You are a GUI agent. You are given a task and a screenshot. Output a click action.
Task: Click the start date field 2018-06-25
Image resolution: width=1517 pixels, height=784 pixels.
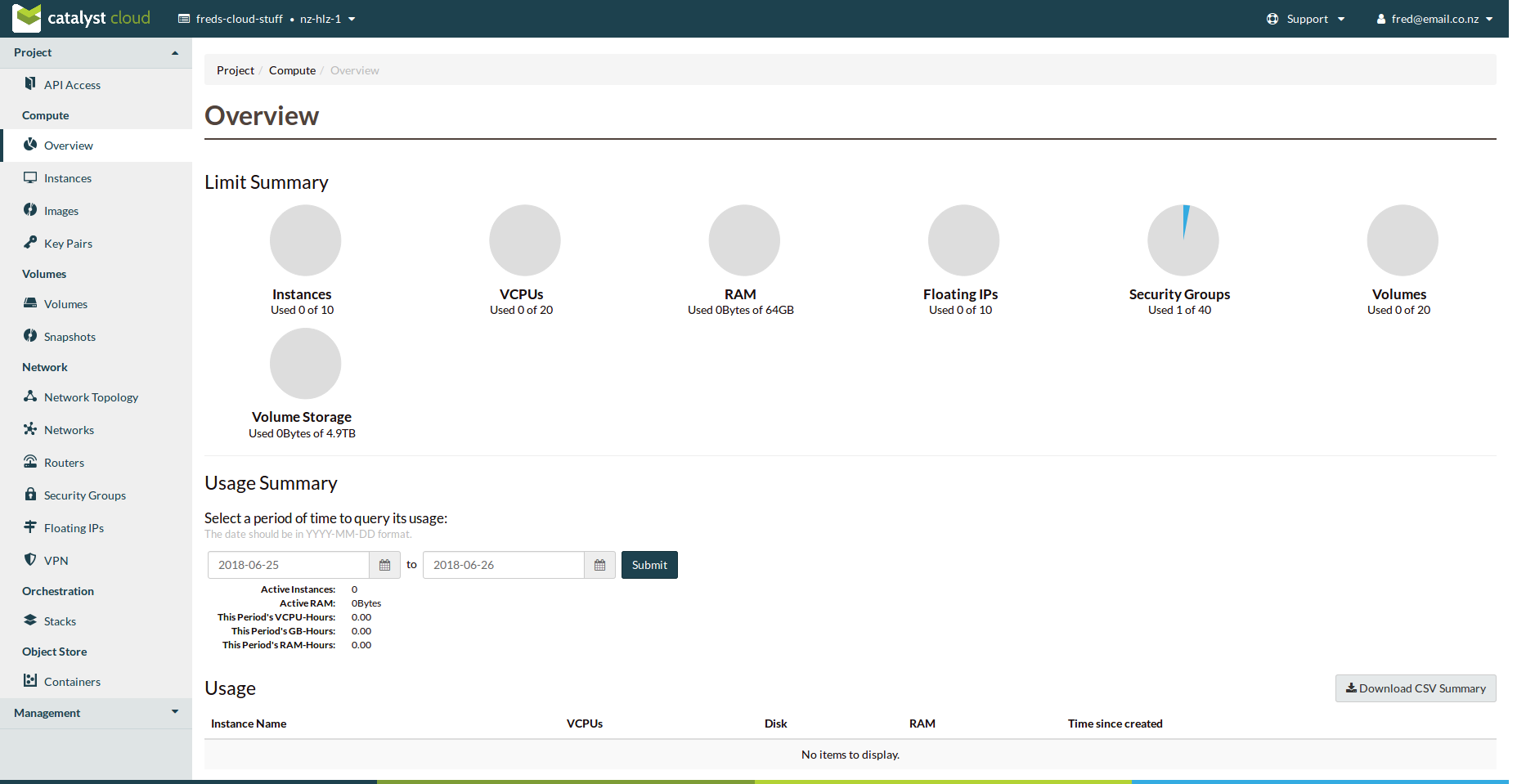click(x=289, y=565)
